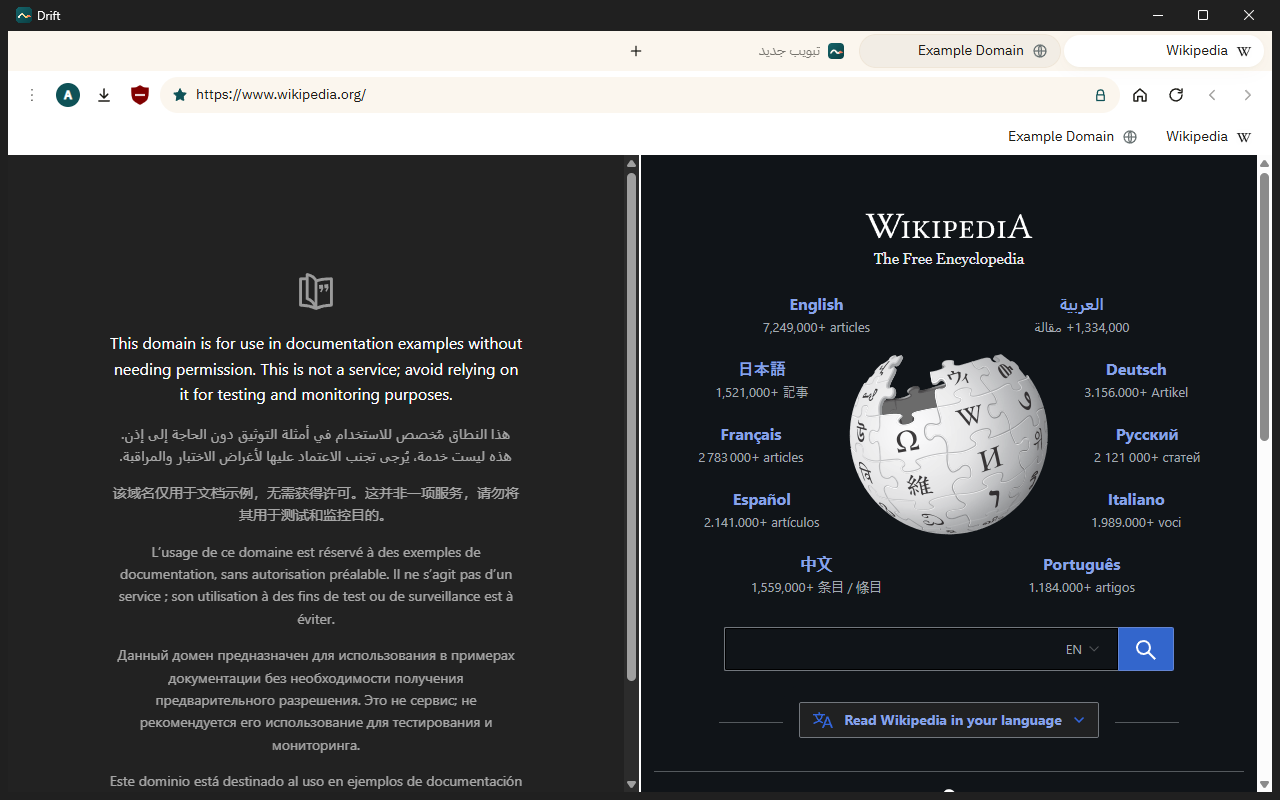
Task: Click the Wikipedia pane scrollbar up arrow
Action: [1264, 163]
